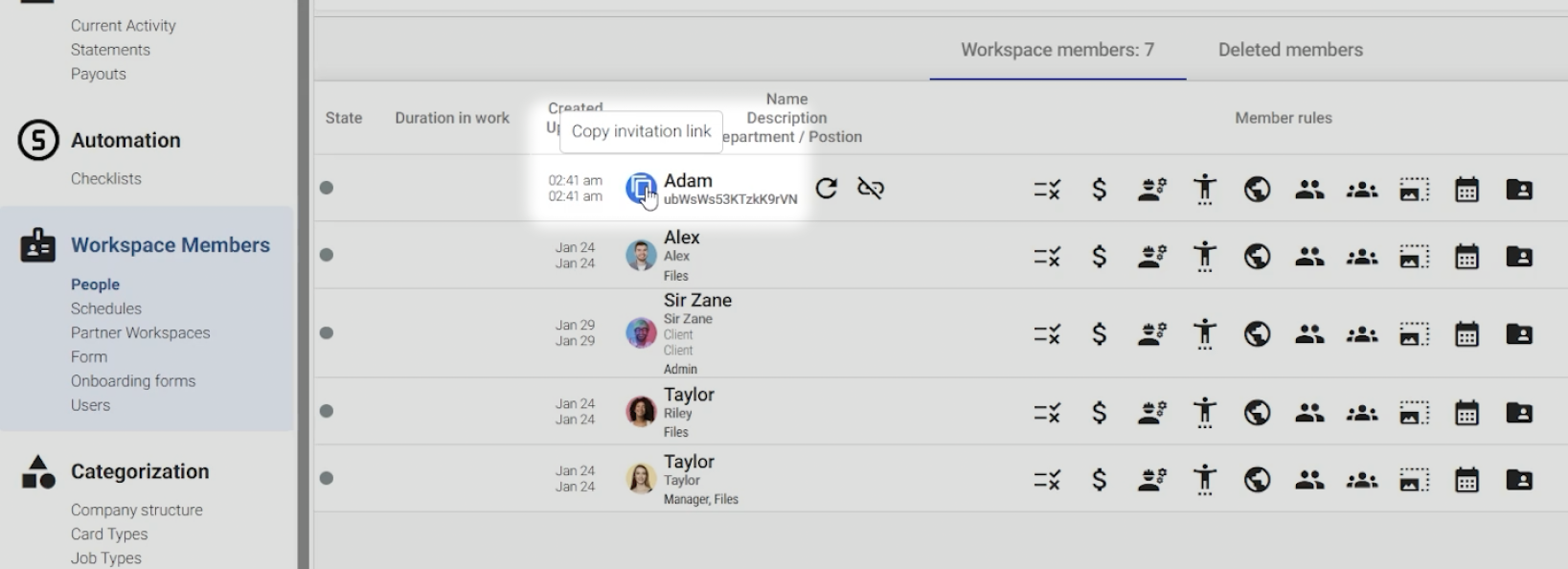1568x569 pixels.
Task: Click the image frame icon in Sir Zane's row
Action: pyautogui.click(x=1414, y=334)
